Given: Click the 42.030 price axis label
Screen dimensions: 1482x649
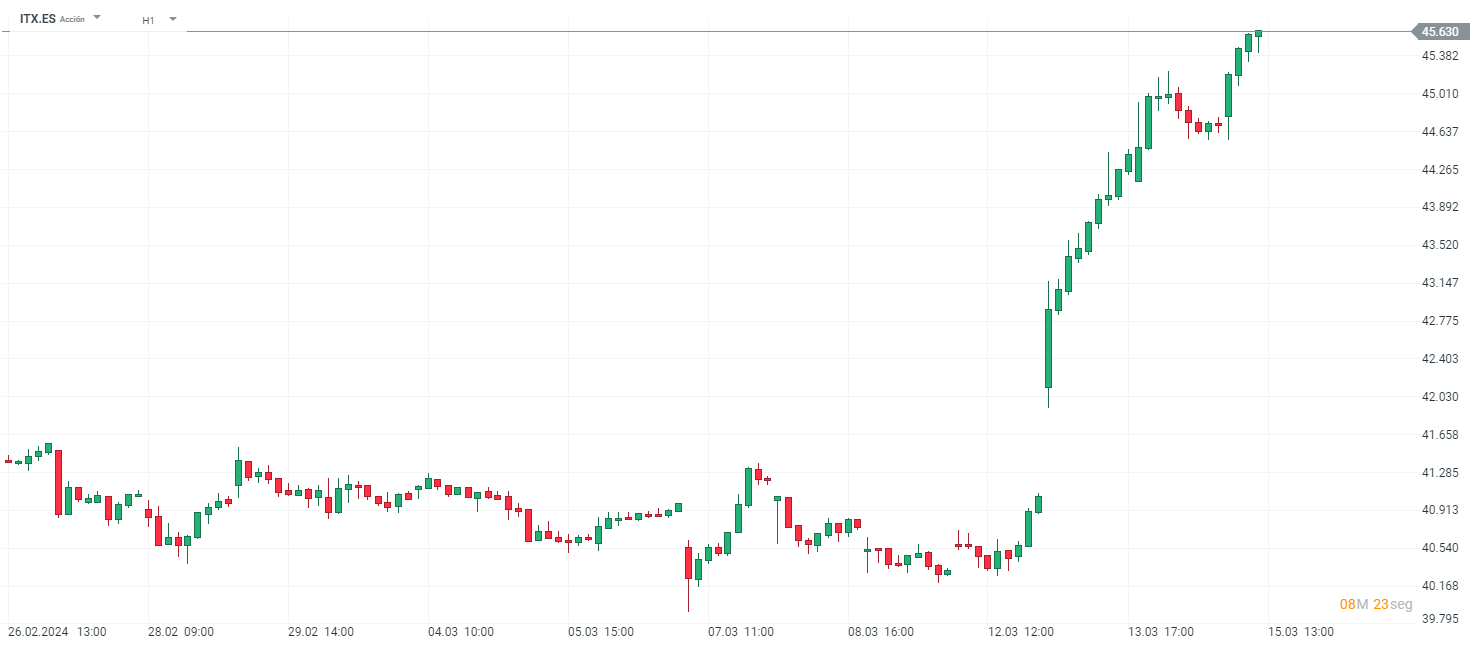Looking at the screenshot, I should pos(1439,397).
